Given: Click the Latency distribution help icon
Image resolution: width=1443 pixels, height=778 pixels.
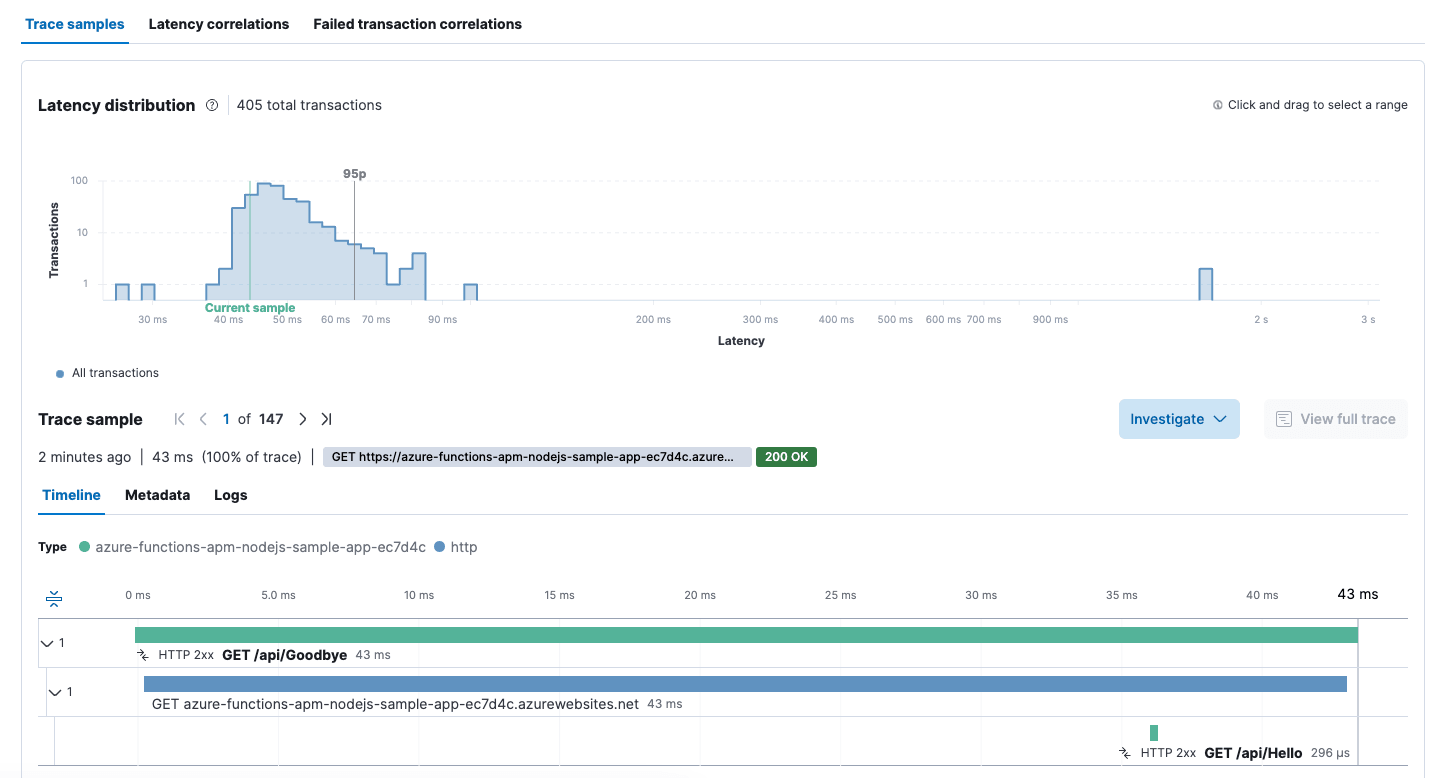Looking at the screenshot, I should click(212, 105).
